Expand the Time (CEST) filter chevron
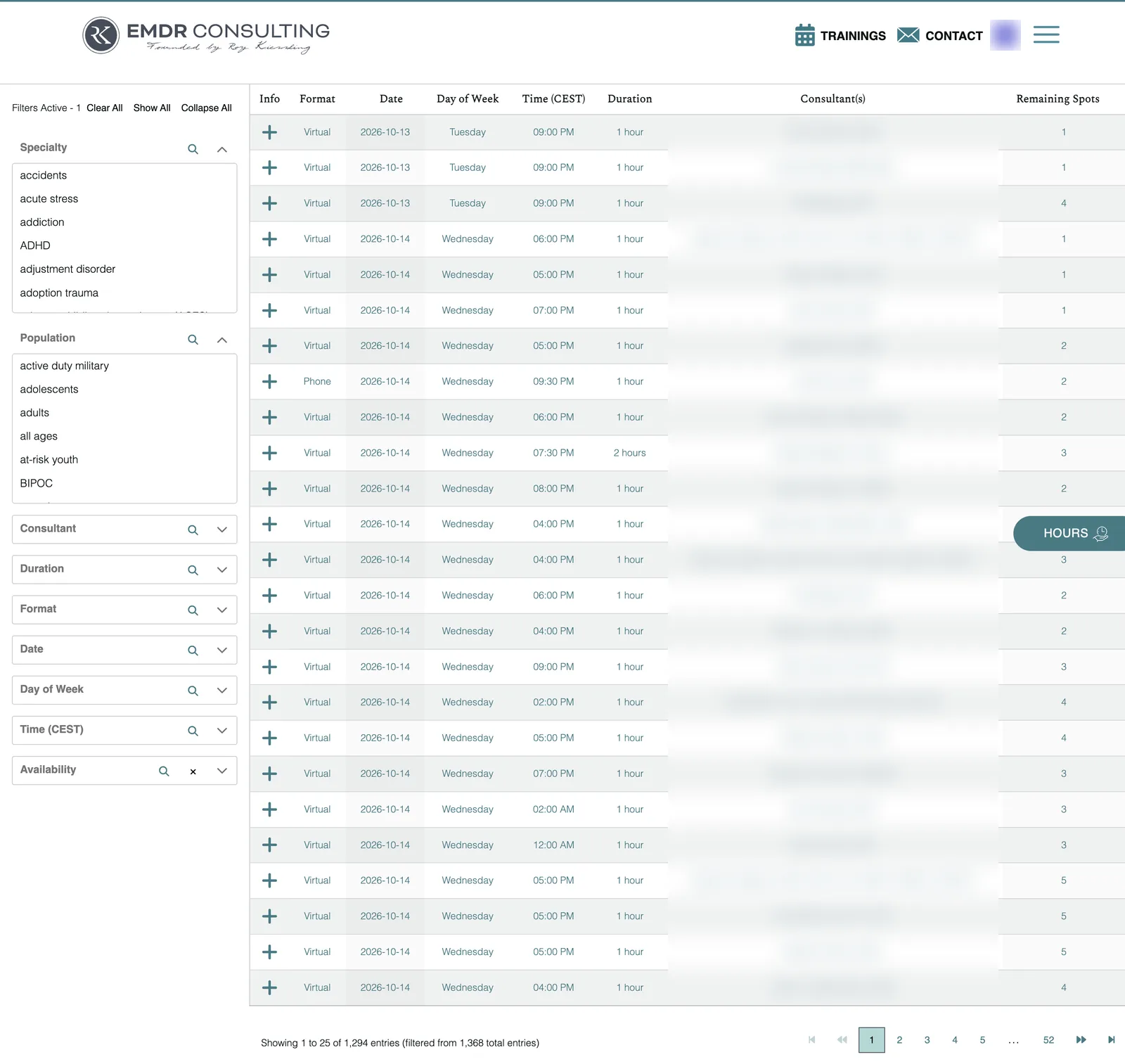This screenshot has width=1125, height=1064. (222, 730)
